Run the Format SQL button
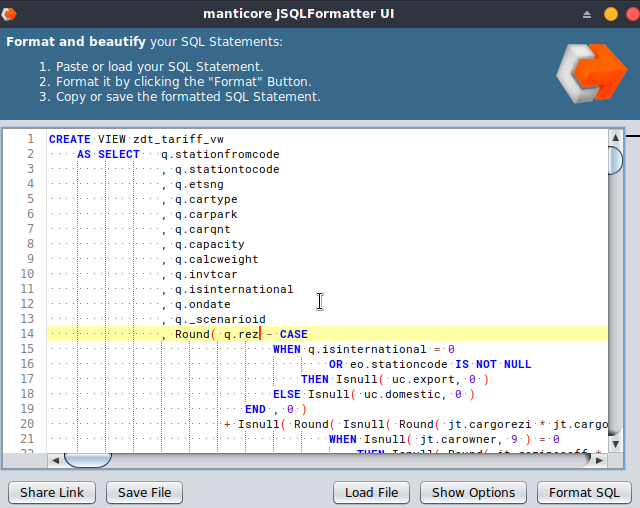Screen dimensions: 640x508 [x=584, y=492]
